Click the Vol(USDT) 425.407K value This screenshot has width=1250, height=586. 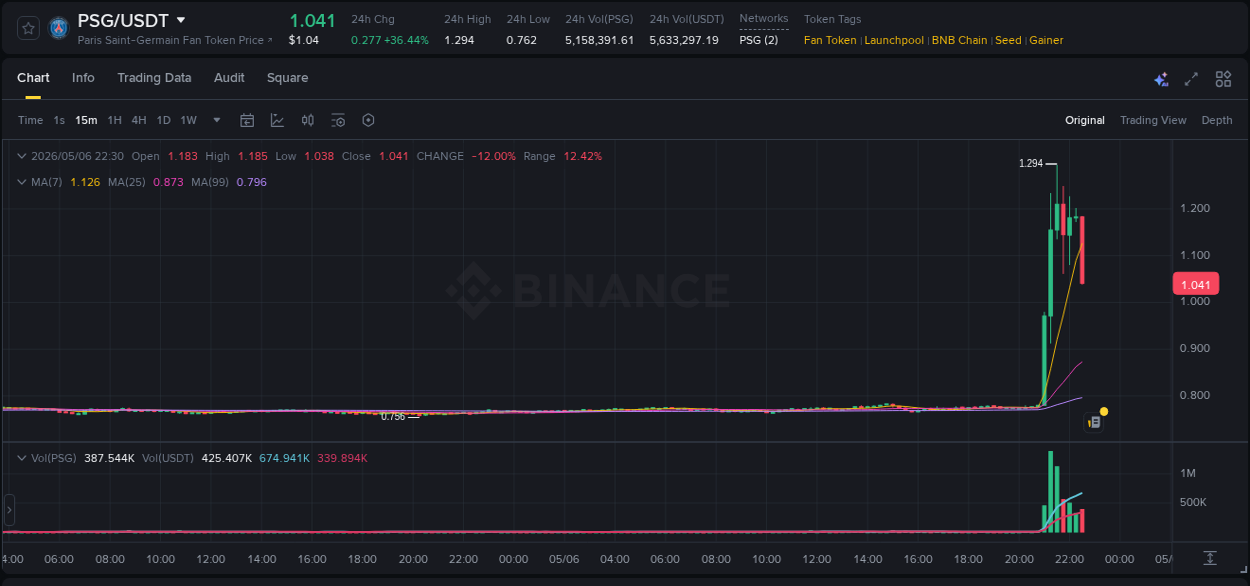(x=227, y=458)
